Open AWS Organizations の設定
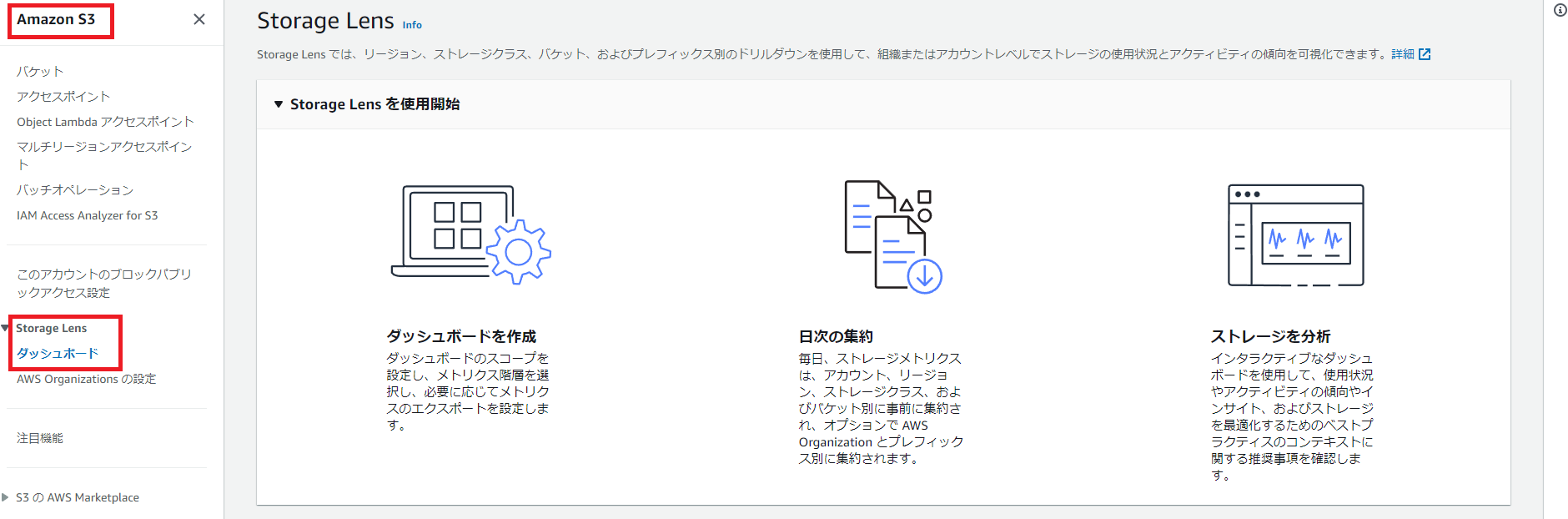 [x=87, y=379]
